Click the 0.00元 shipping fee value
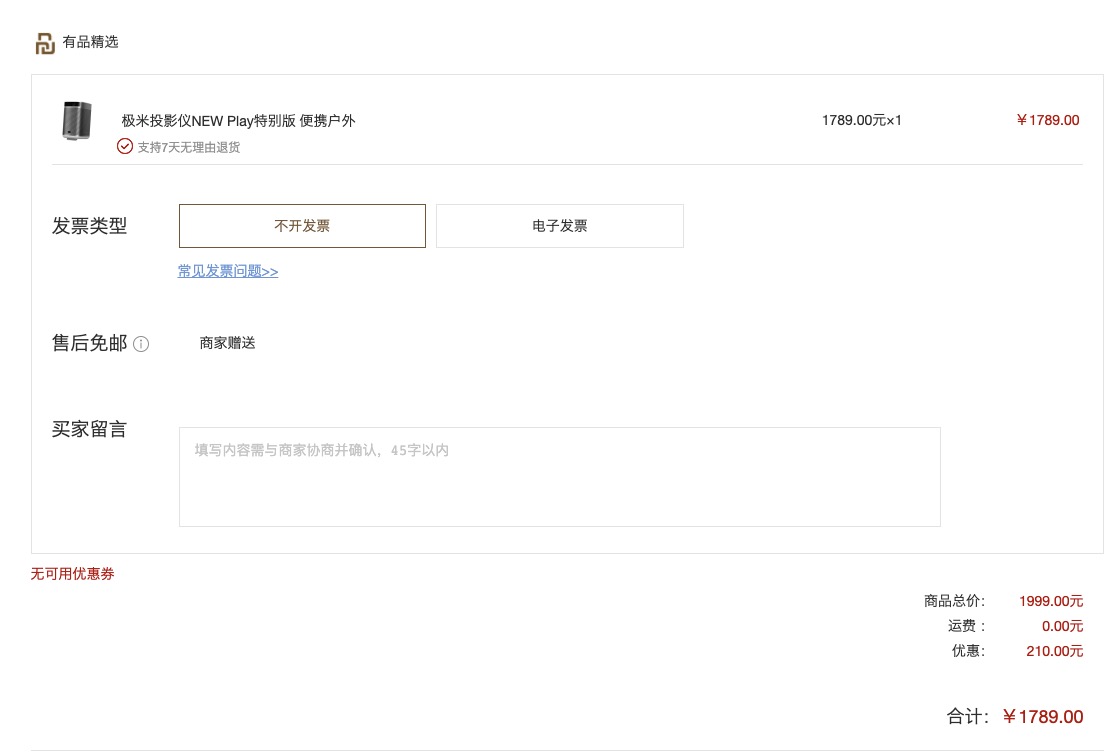 click(x=1062, y=626)
